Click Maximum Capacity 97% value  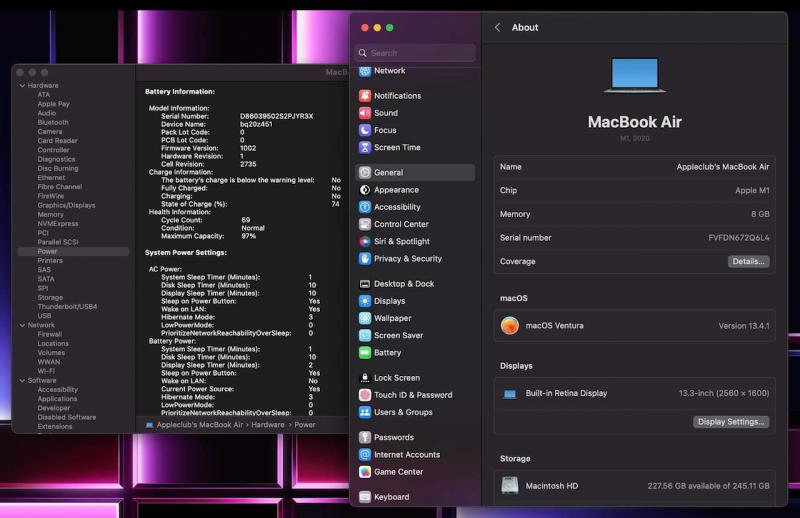click(x=248, y=236)
